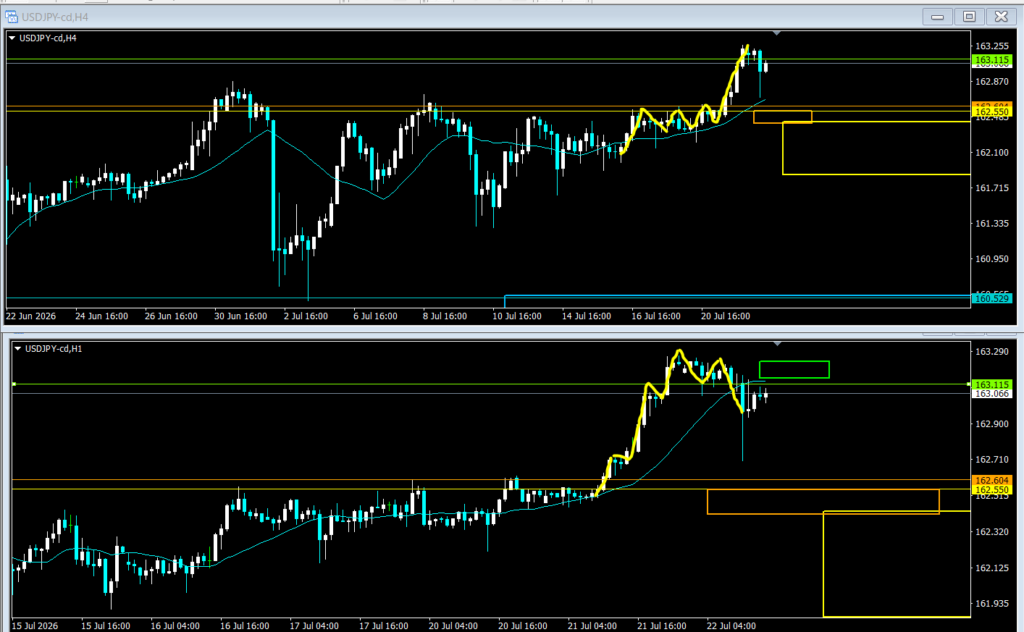Click the 161.335 price scale label

coord(991,223)
